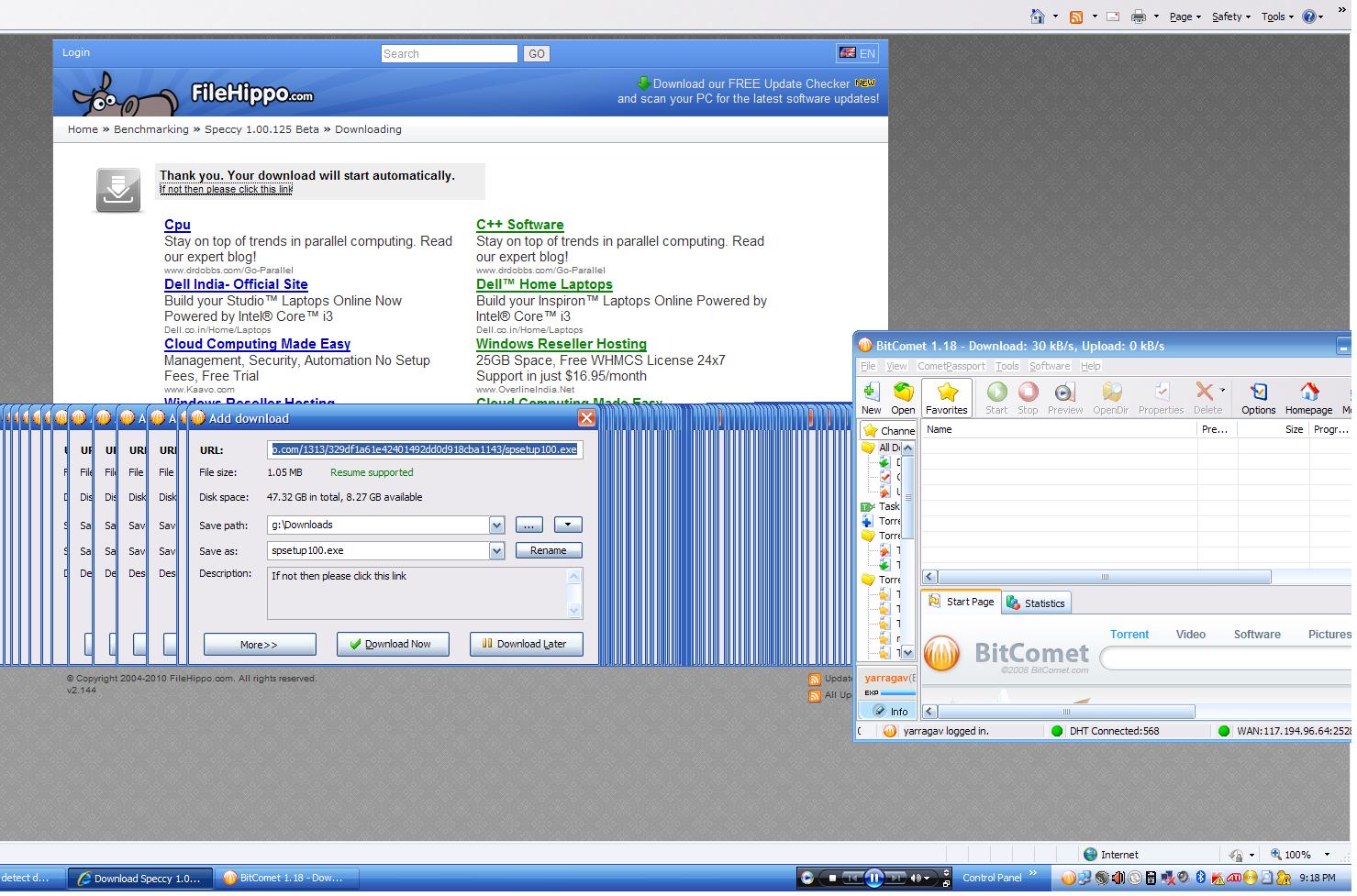Expand the Save path dropdown

pyautogui.click(x=496, y=525)
